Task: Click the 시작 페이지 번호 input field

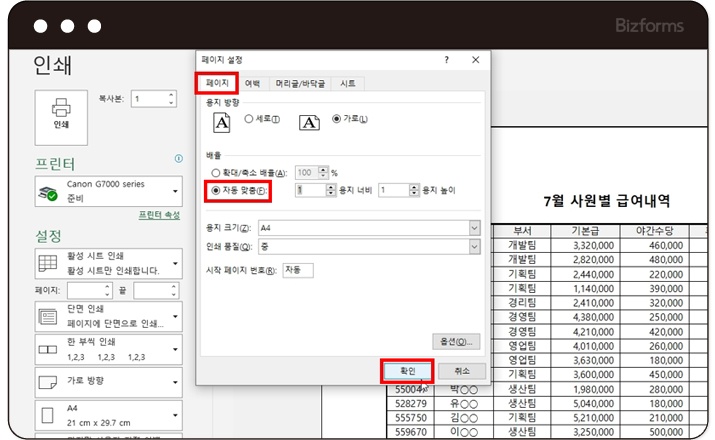Action: (x=298, y=270)
